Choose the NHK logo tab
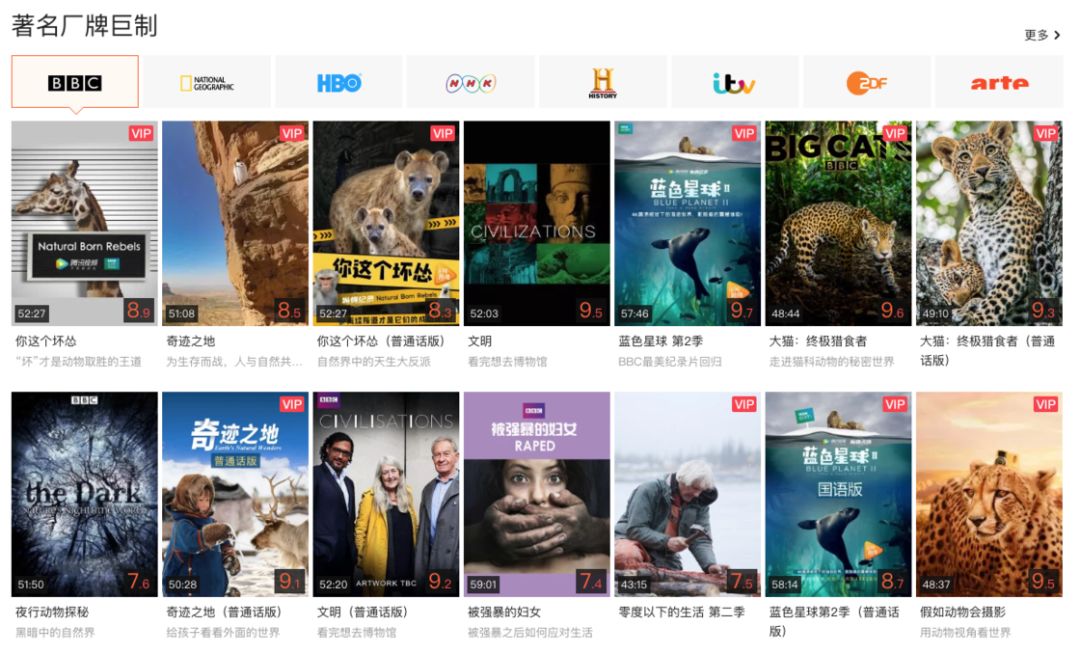This screenshot has height=654, width=1080. pos(470,82)
